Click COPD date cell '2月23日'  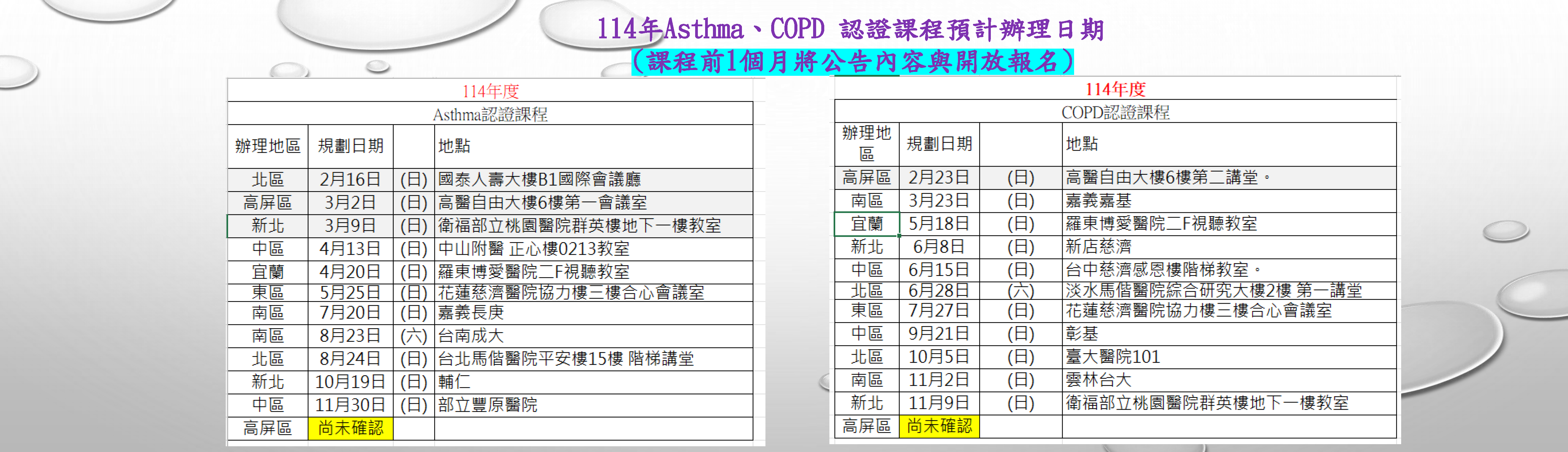click(939, 177)
